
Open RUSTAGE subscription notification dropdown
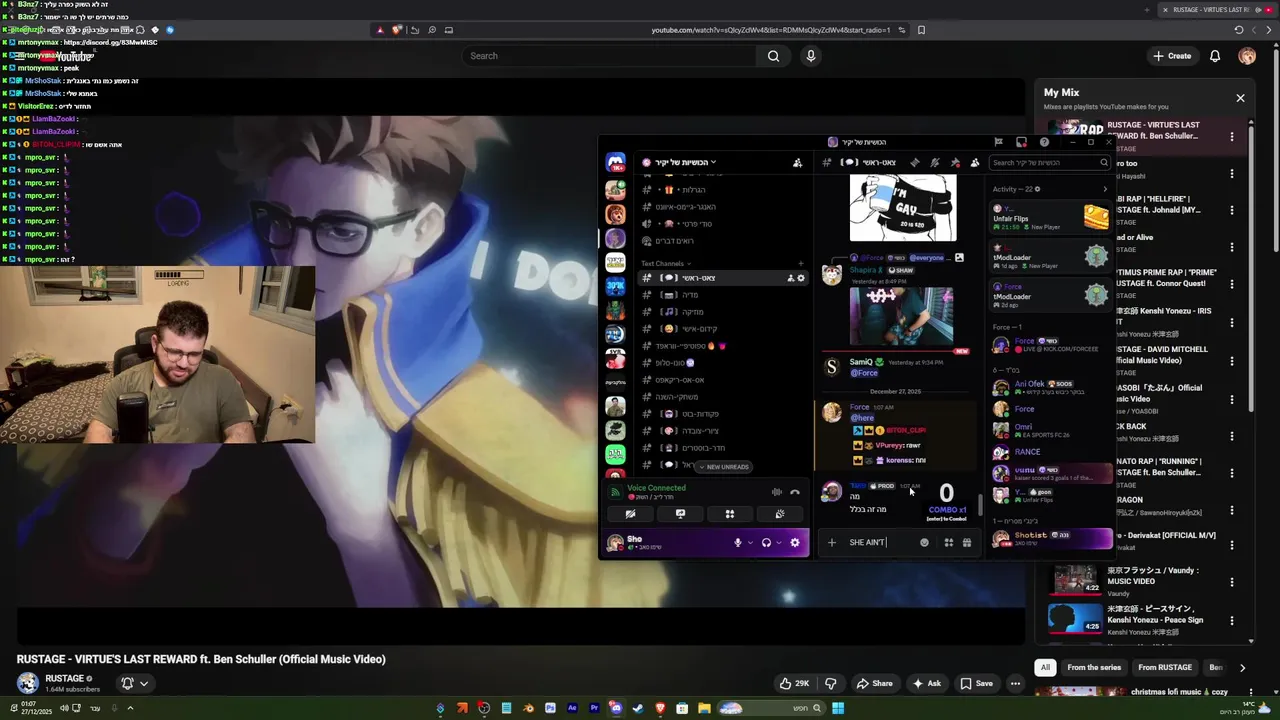pyautogui.click(x=134, y=683)
